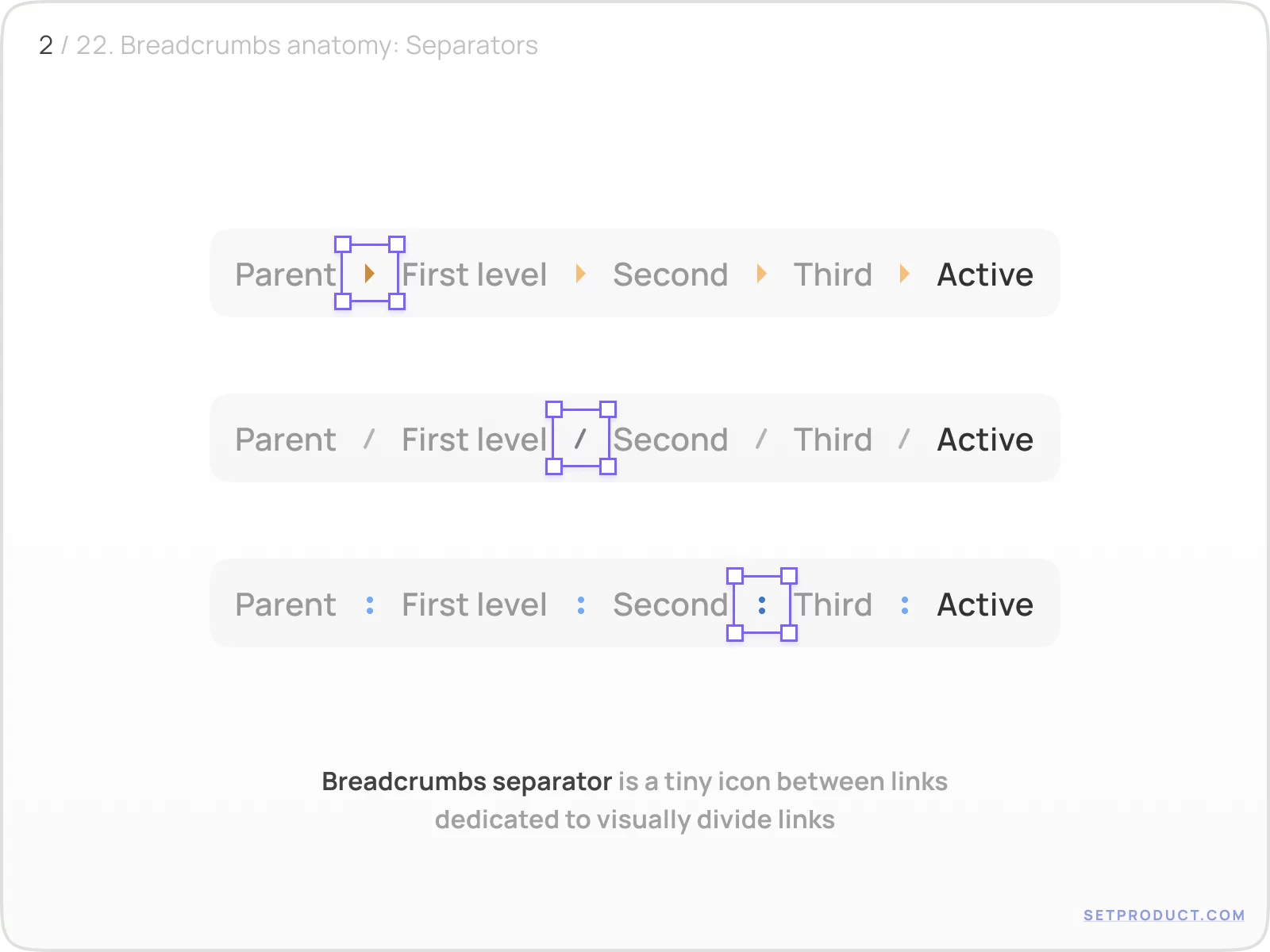Expand the chevron separator after First level
This screenshot has width=1270, height=952.
[580, 274]
